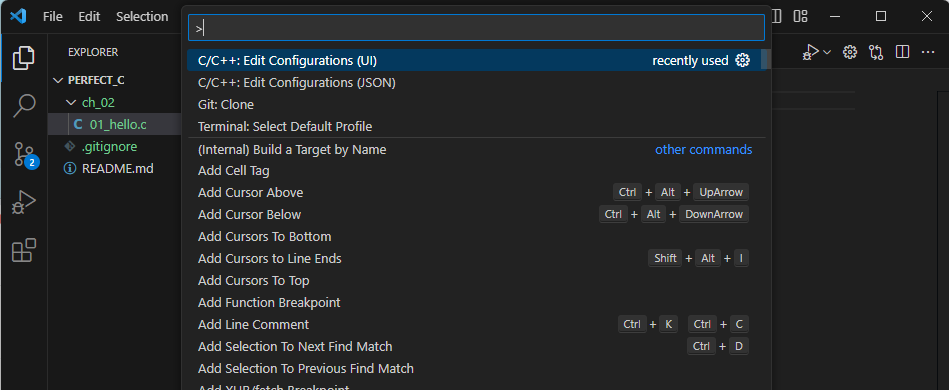Open the Edit menu
The height and width of the screenshot is (390, 949).
(89, 16)
